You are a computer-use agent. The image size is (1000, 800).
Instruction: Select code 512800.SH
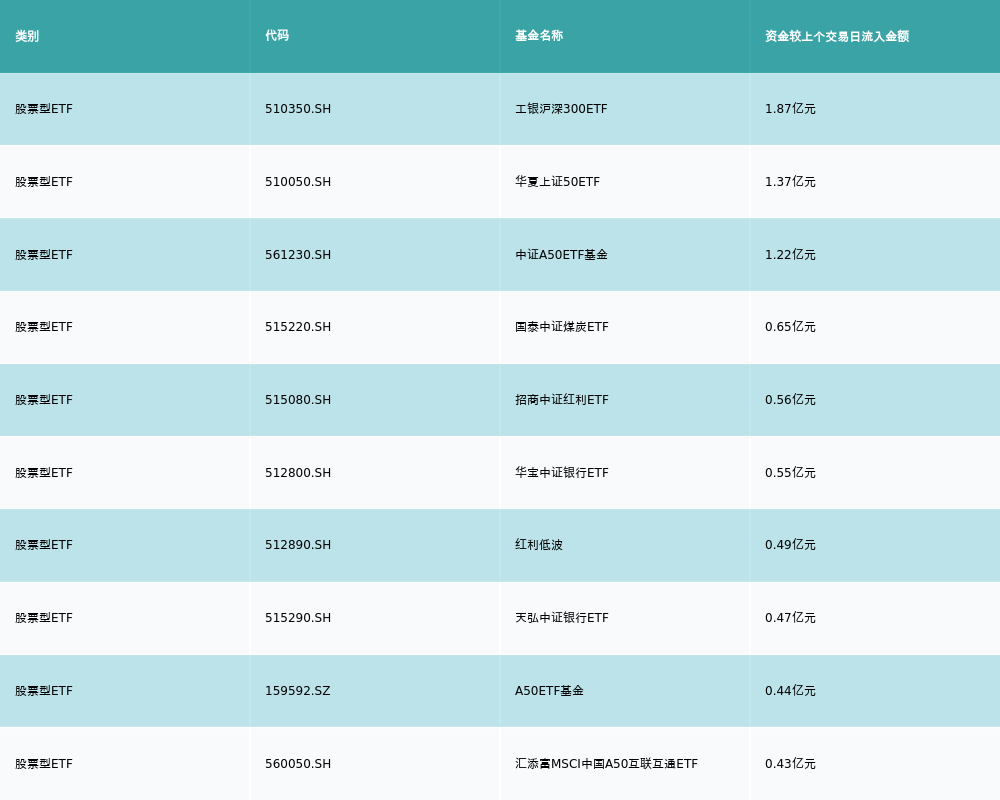(x=298, y=473)
